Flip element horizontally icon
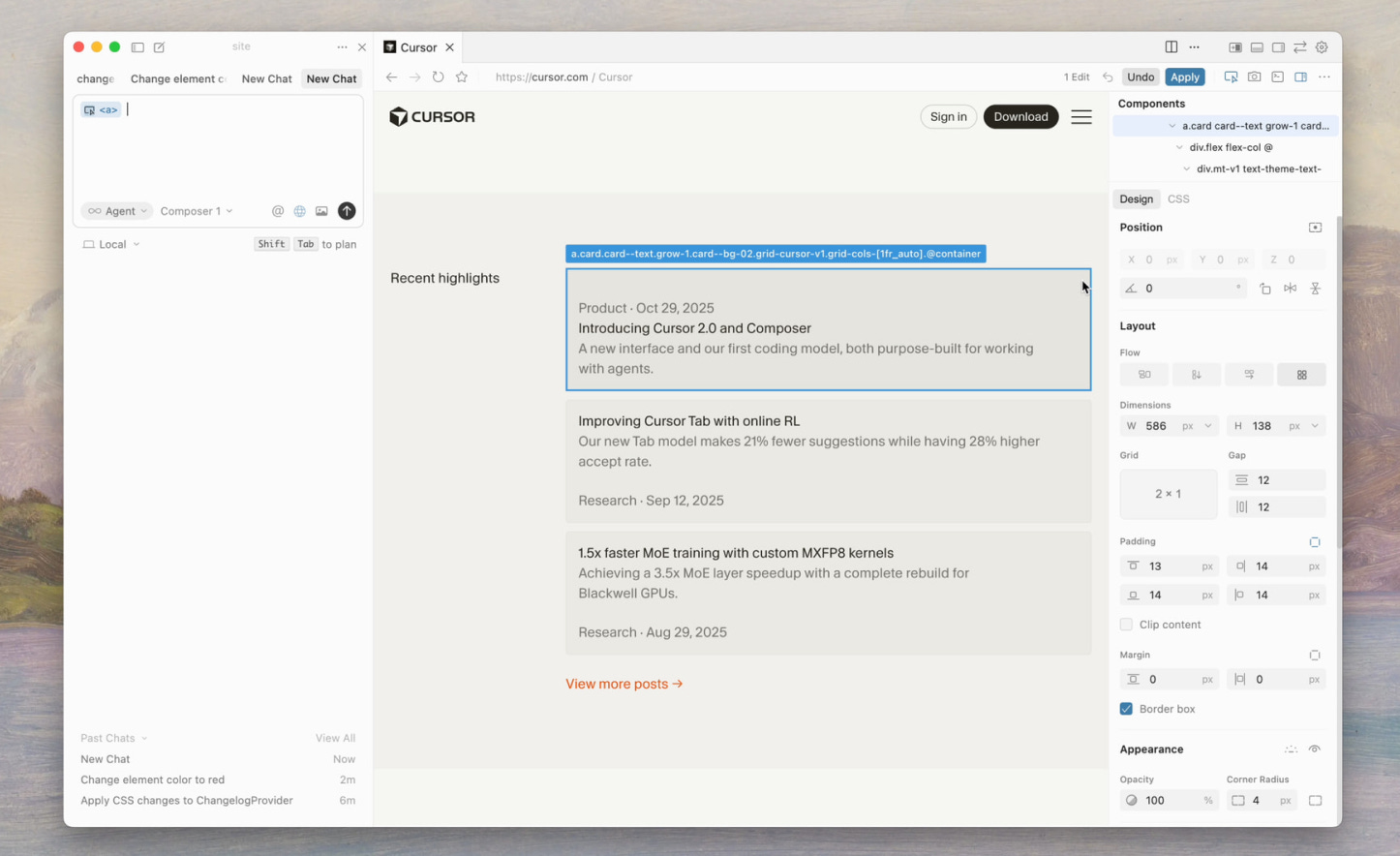The height and width of the screenshot is (856, 1400). [x=1291, y=289]
